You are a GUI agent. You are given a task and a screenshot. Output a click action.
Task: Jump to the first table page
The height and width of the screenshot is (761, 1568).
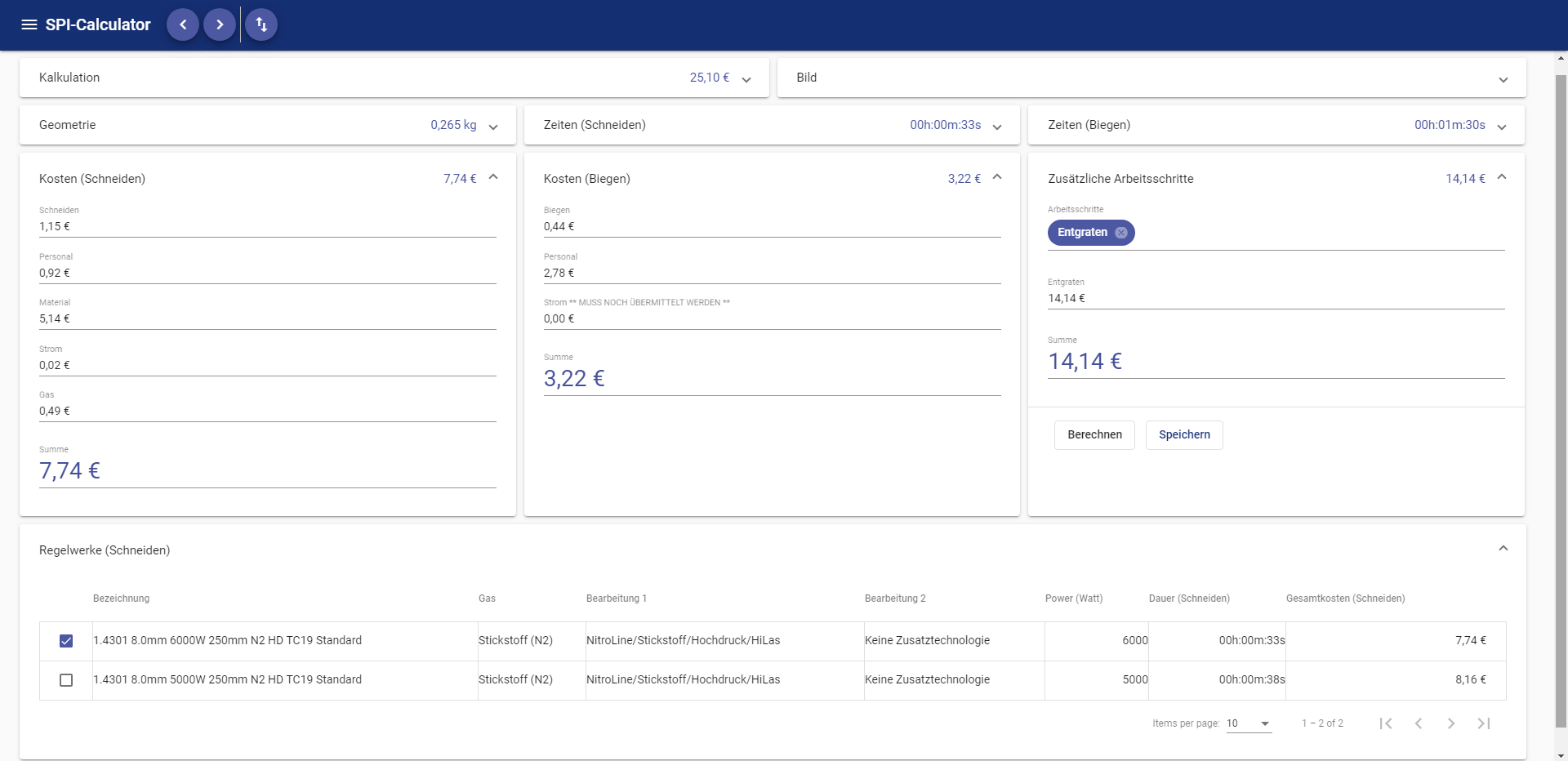(1386, 723)
